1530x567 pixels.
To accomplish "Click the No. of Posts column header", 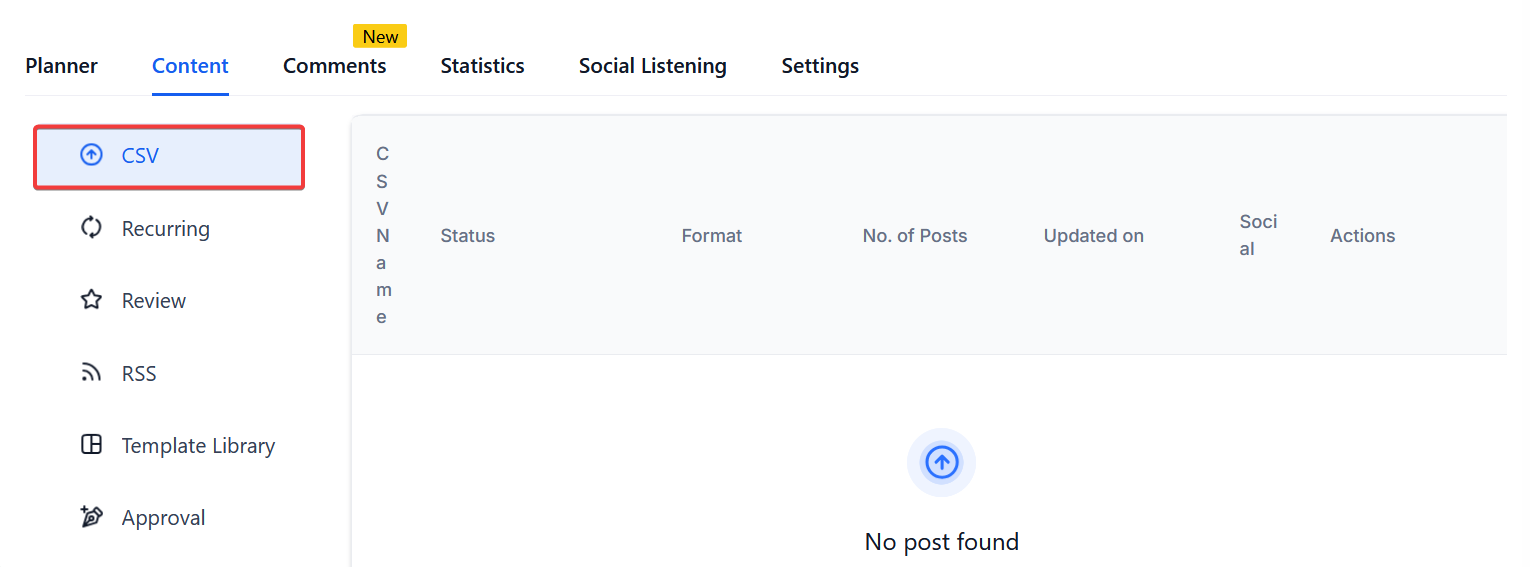I will point(914,236).
